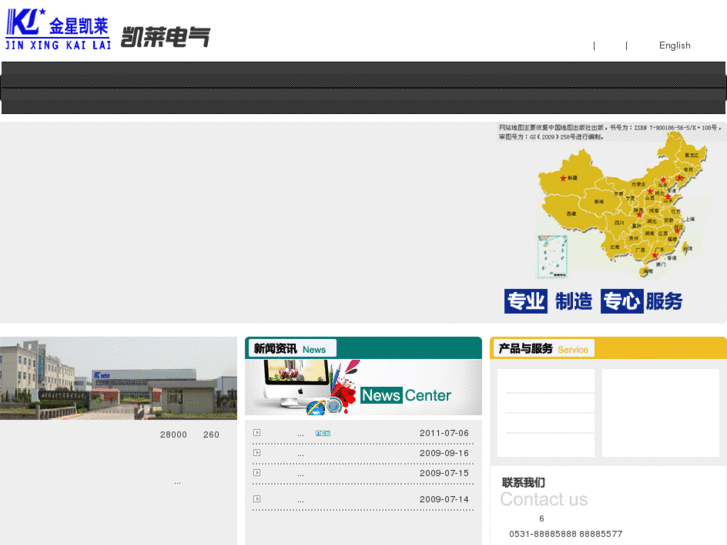Click arrow icon beside 2011-07-06 news
Screen dimensions: 727x545
[x=257, y=433]
